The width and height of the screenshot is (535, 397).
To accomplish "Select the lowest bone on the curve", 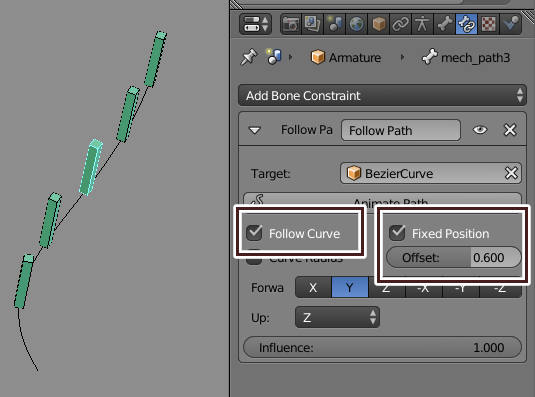I will (24, 281).
